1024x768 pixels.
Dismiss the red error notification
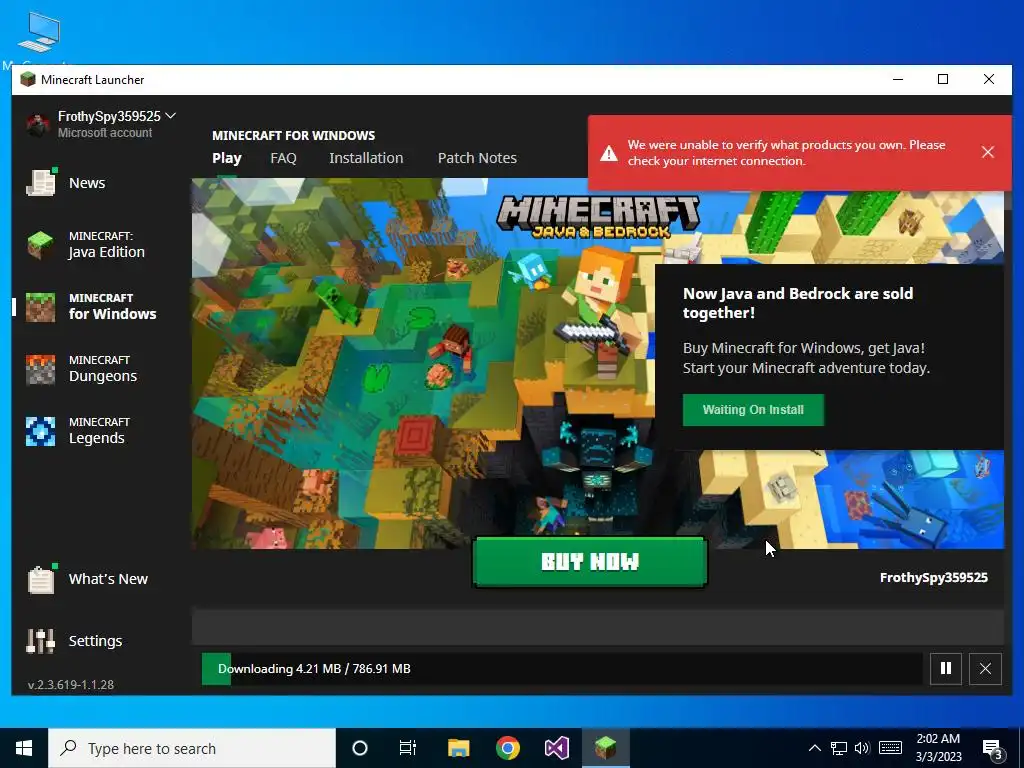987,152
